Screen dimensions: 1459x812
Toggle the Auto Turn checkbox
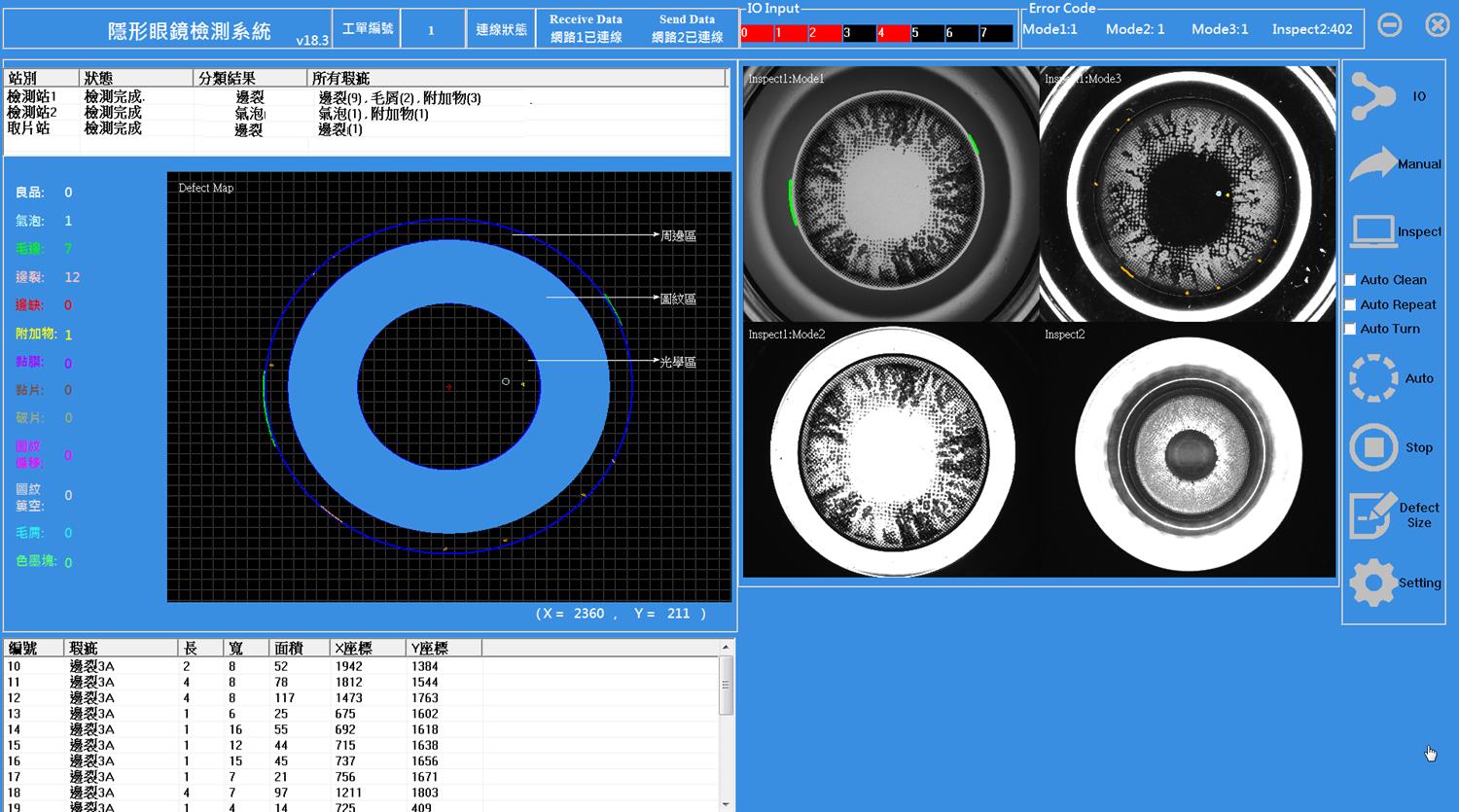click(1350, 329)
